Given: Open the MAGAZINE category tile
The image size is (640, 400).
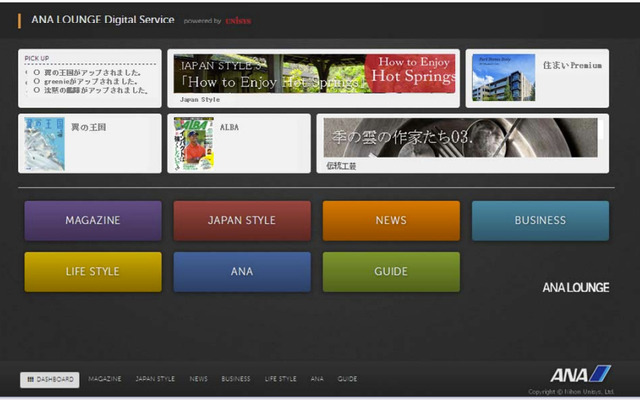Looking at the screenshot, I should (93, 220).
